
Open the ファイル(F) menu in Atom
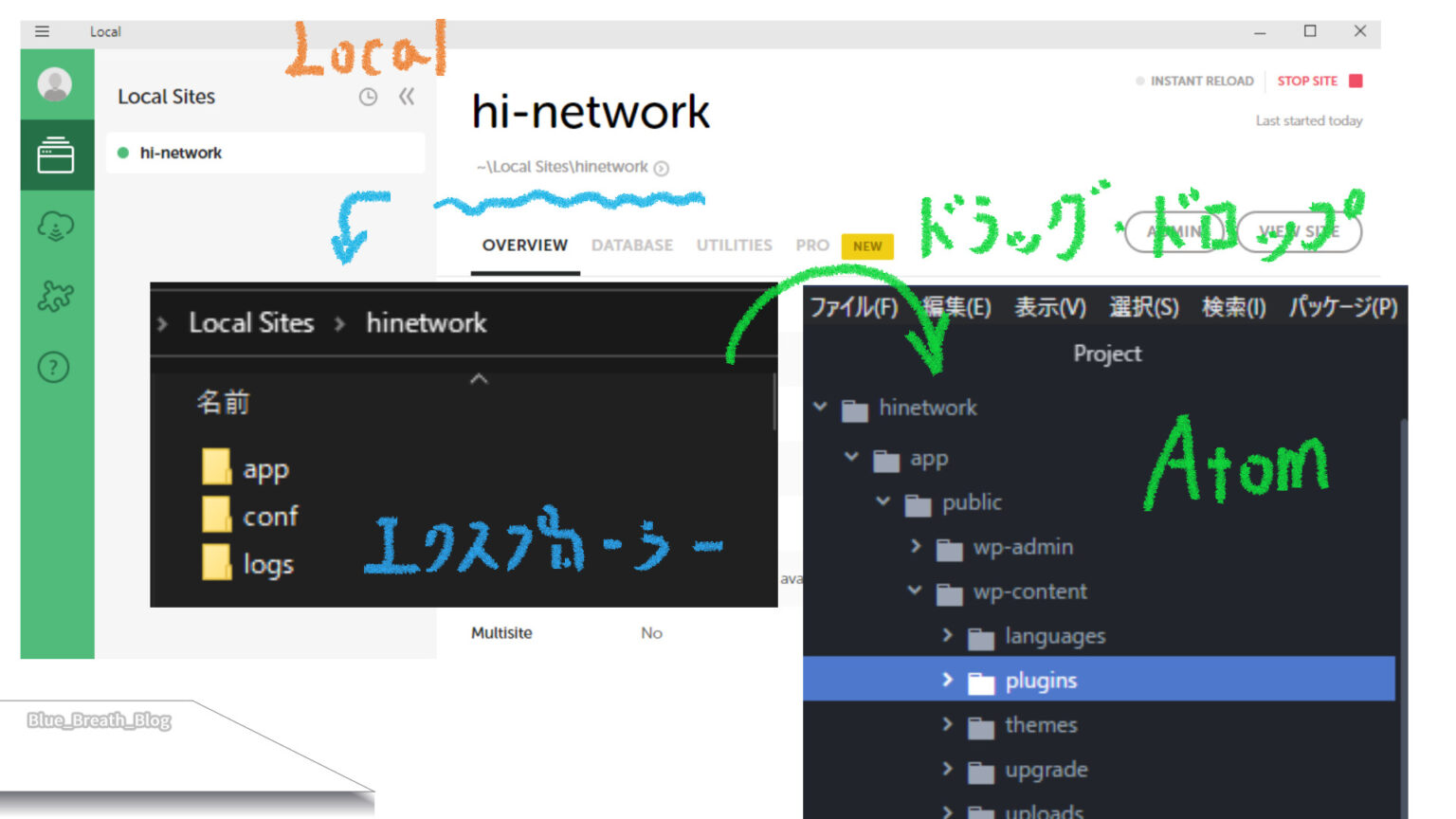[x=854, y=307]
